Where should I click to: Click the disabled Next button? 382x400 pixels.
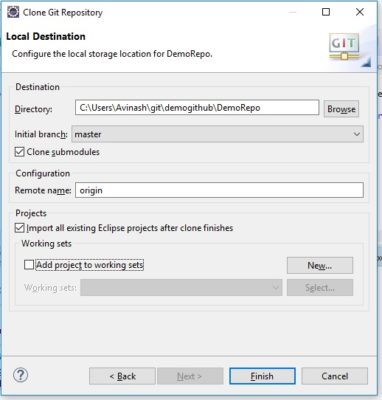point(190,376)
